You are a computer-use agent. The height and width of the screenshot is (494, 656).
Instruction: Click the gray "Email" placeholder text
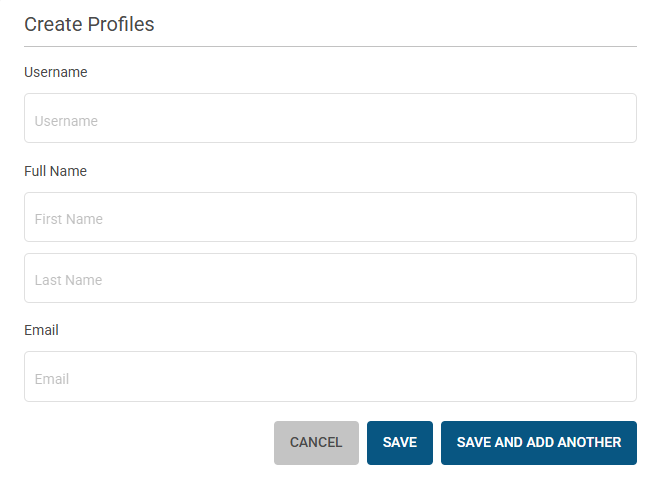click(x=52, y=379)
